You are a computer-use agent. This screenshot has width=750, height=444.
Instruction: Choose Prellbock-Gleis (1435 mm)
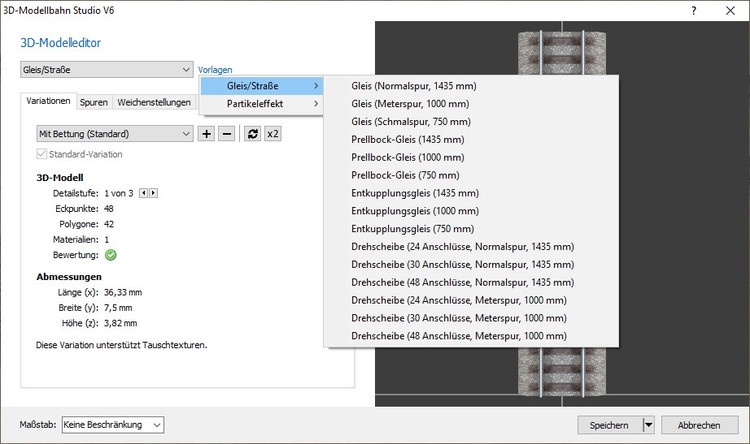point(471,140)
